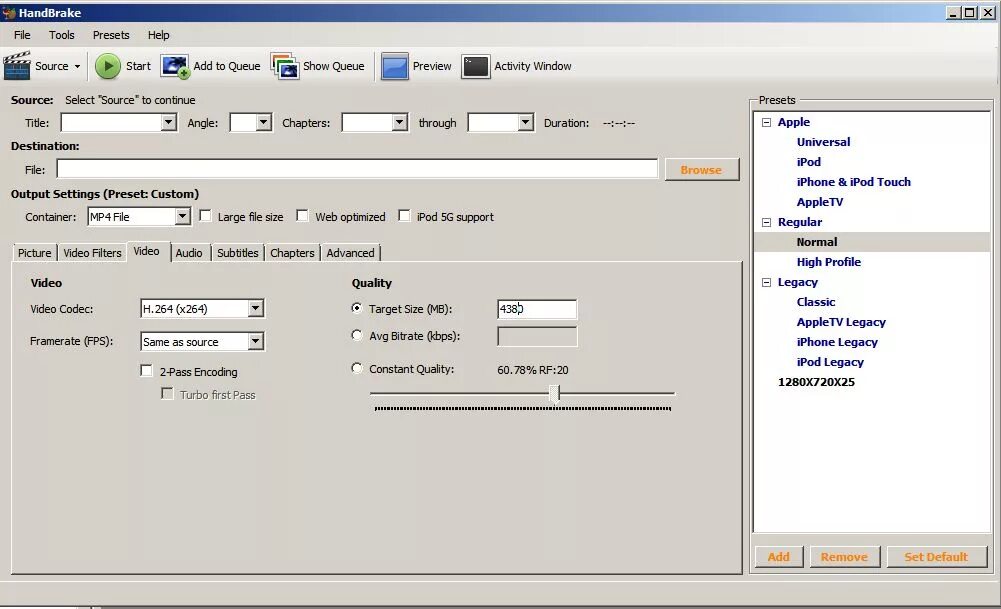Enable 2-Pass Encoding checkbox
Viewport: 1001px width, 609px height.
pyautogui.click(x=147, y=371)
